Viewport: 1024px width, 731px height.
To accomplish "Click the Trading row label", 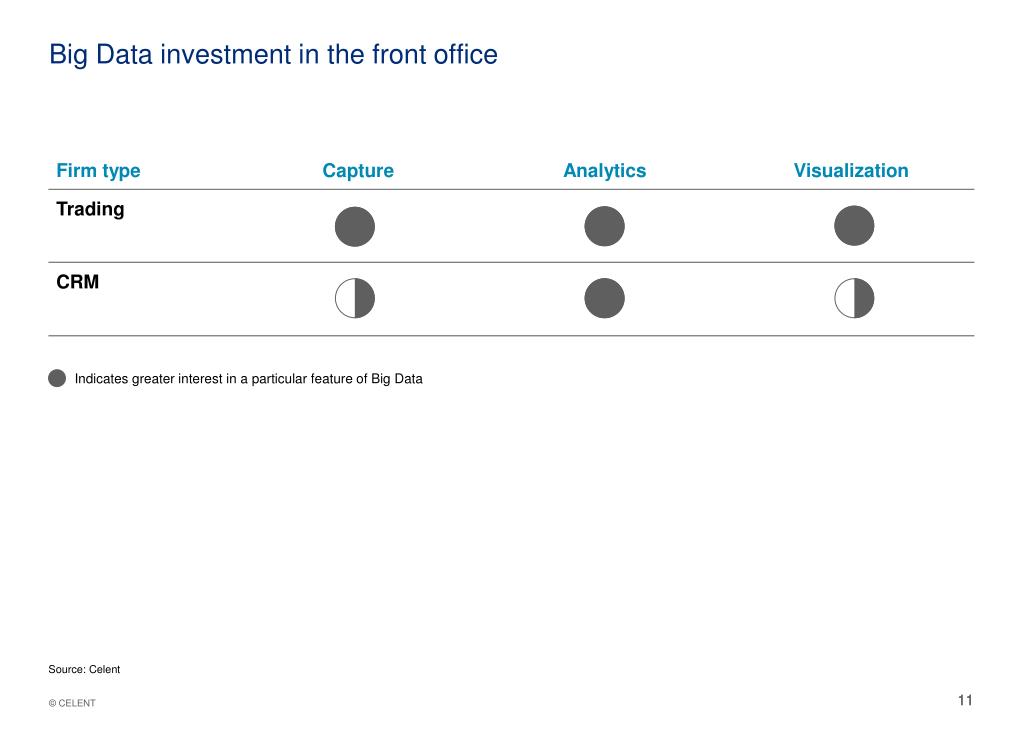I will pos(90,209).
